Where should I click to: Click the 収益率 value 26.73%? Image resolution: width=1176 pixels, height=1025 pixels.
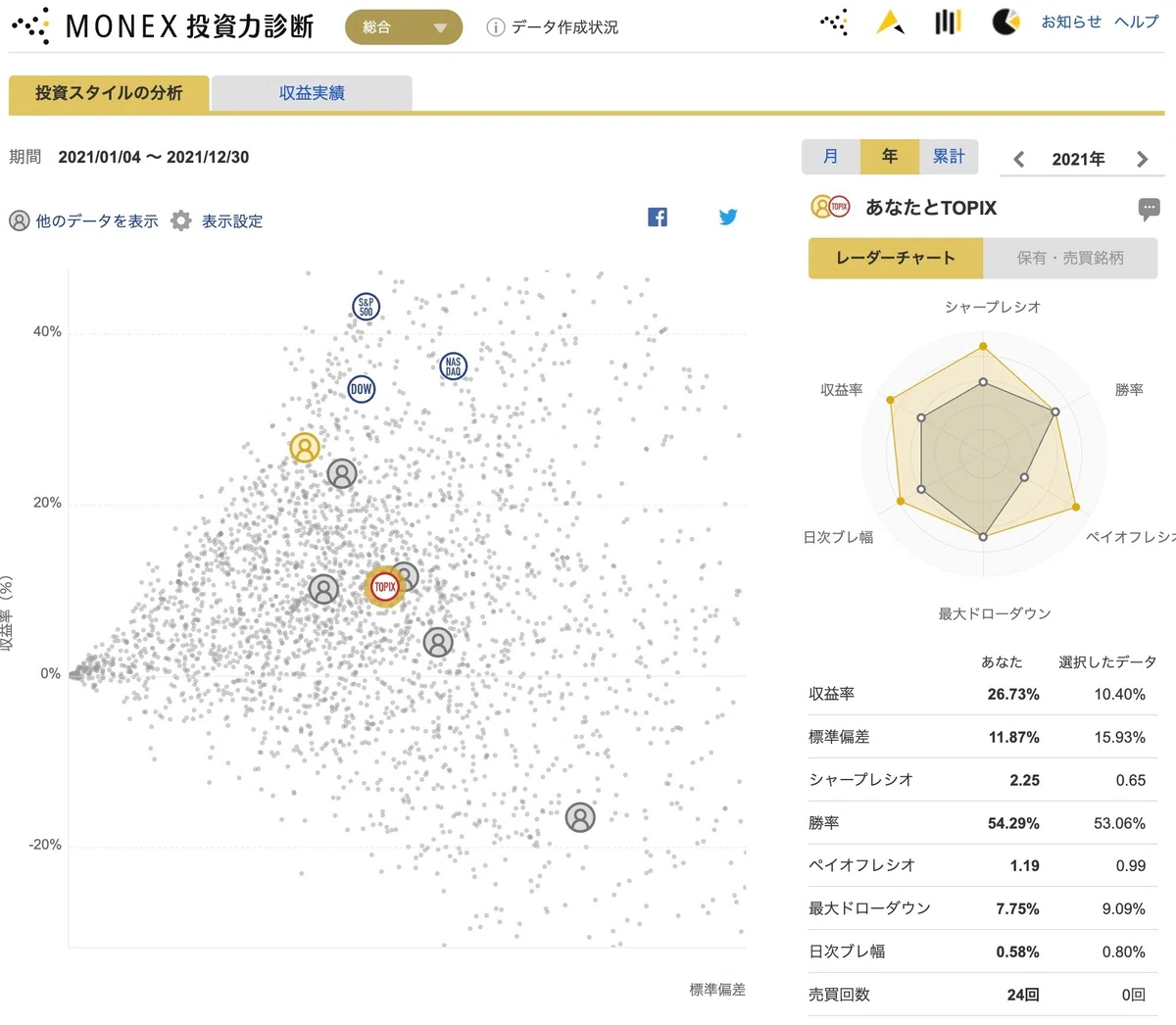click(x=1013, y=694)
